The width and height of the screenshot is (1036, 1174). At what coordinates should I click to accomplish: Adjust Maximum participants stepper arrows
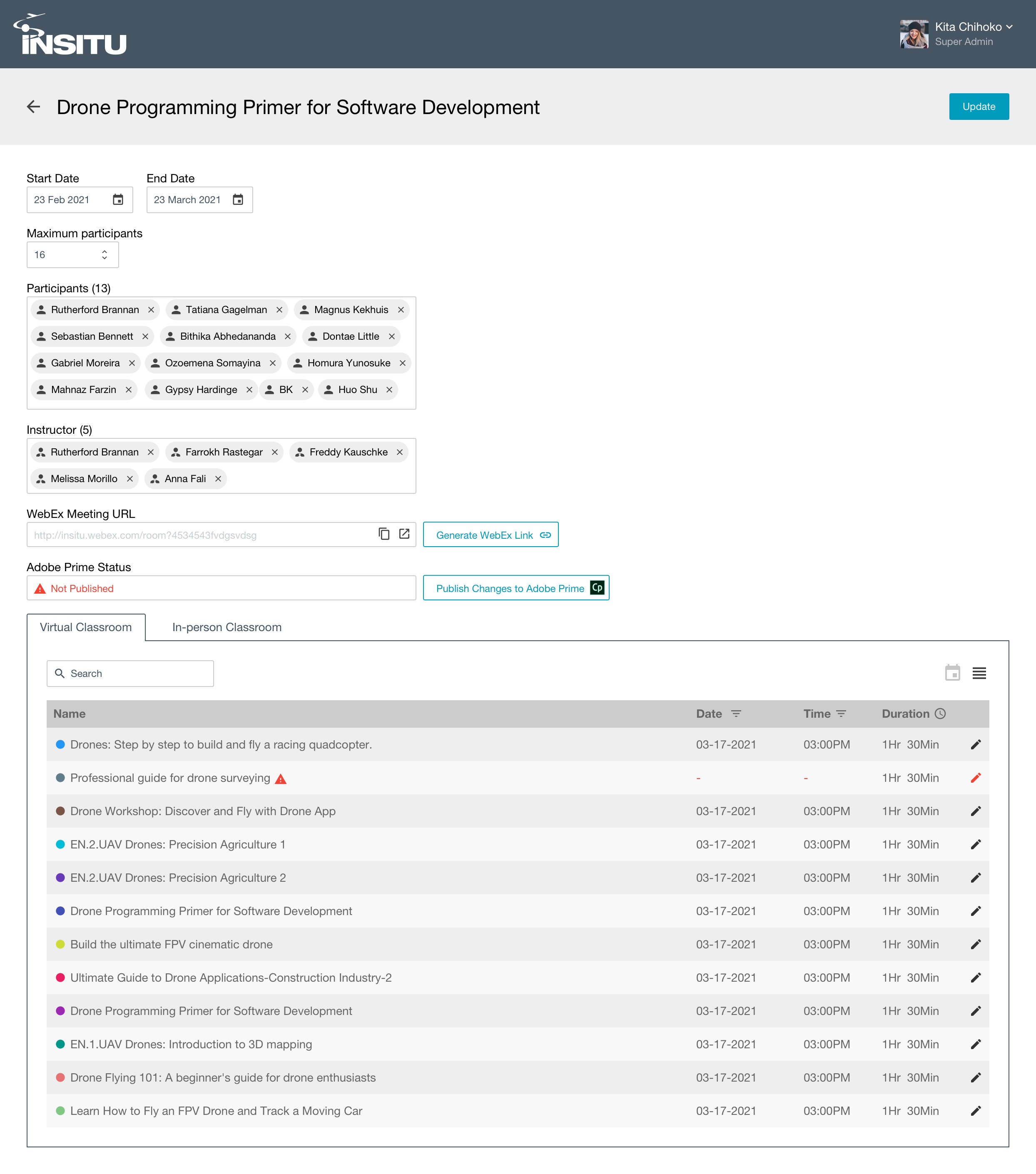pyautogui.click(x=105, y=254)
